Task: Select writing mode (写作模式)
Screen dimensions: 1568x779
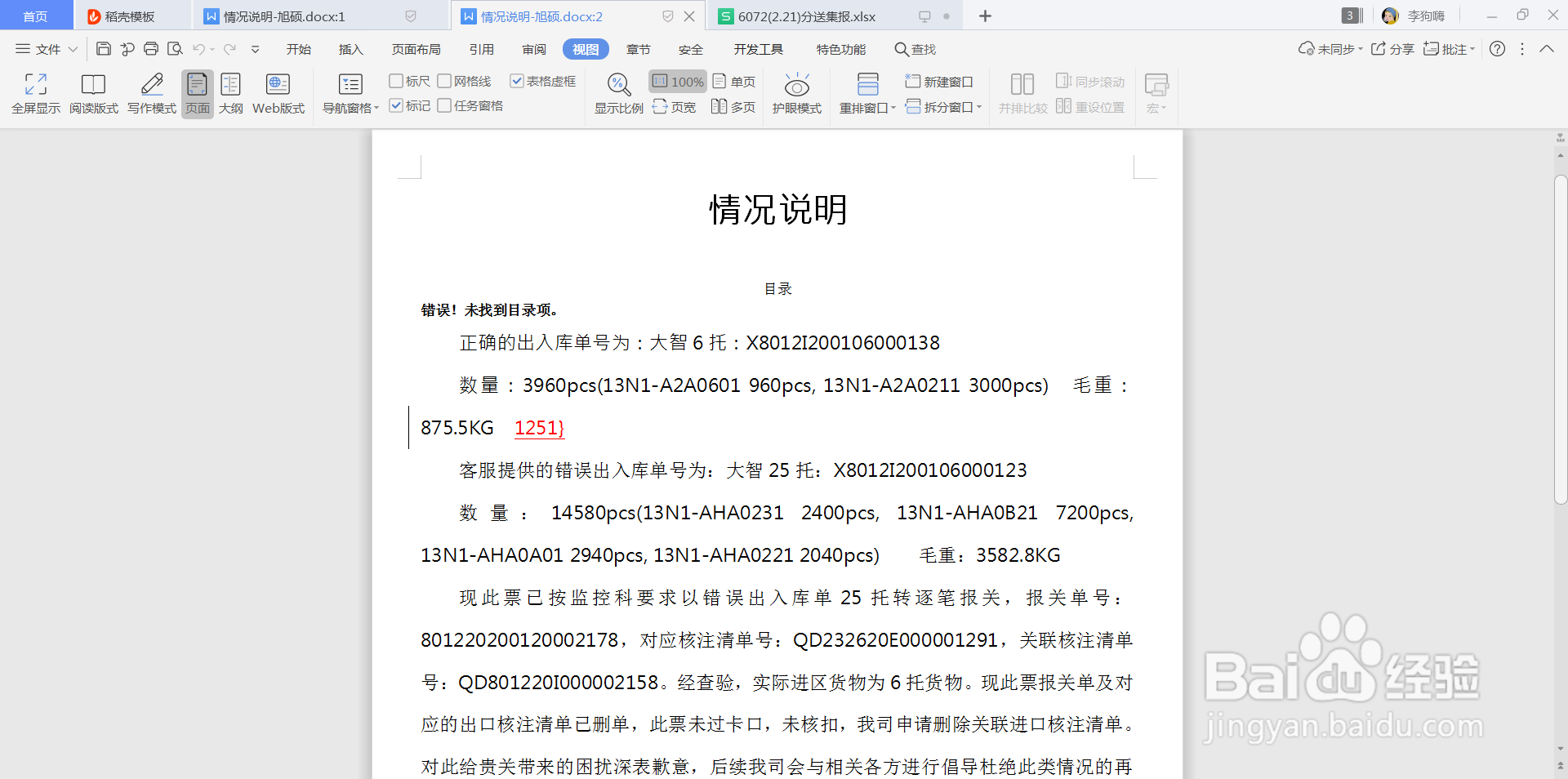Action: pyautogui.click(x=150, y=92)
